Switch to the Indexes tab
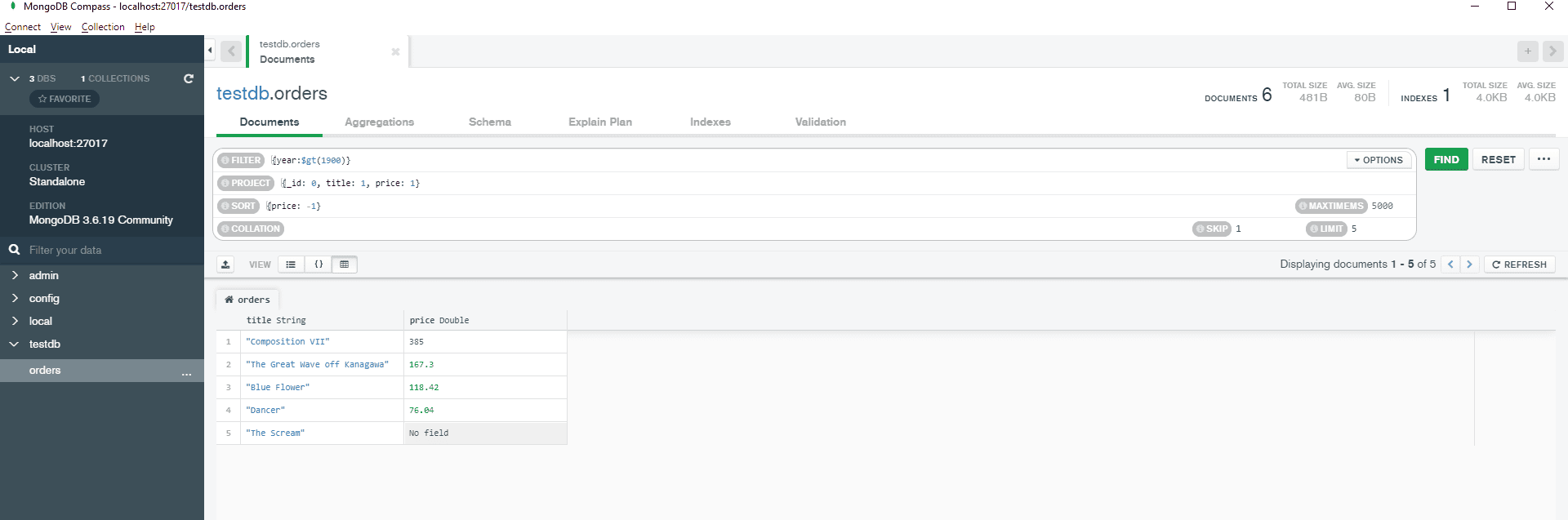 click(710, 122)
